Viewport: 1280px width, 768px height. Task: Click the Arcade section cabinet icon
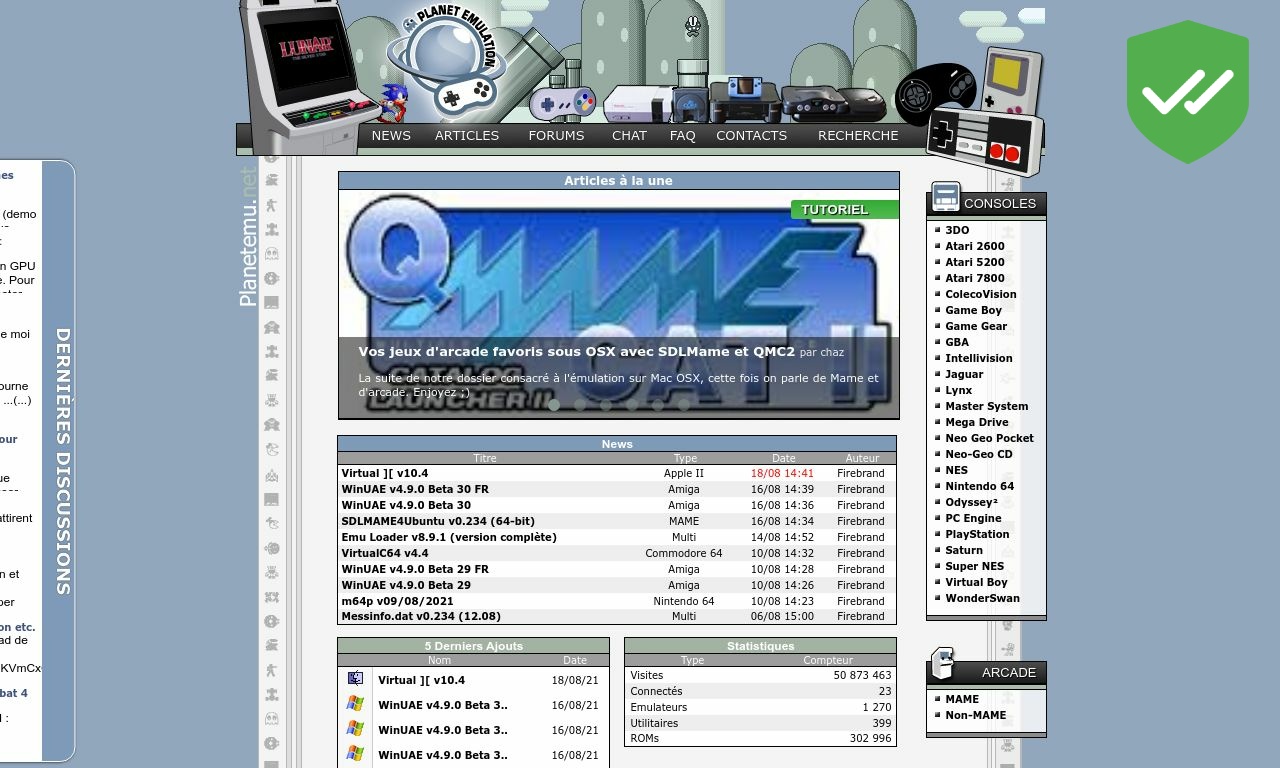[x=943, y=665]
